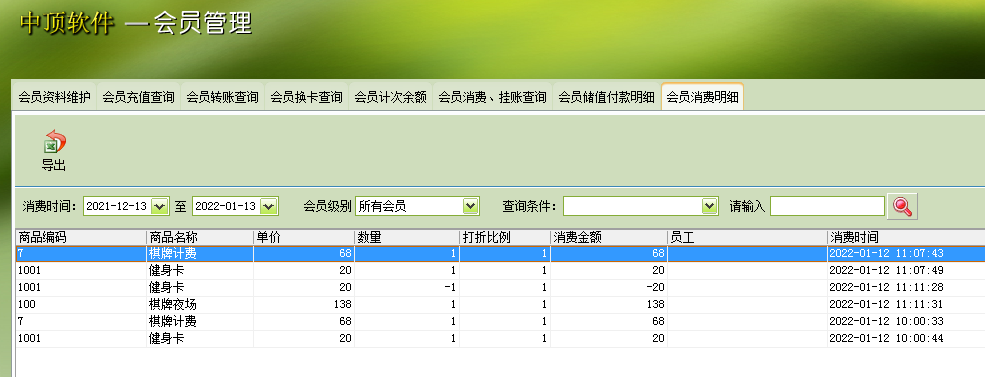Open the 会员换卡查询 tab
The width and height of the screenshot is (985, 377).
(307, 97)
